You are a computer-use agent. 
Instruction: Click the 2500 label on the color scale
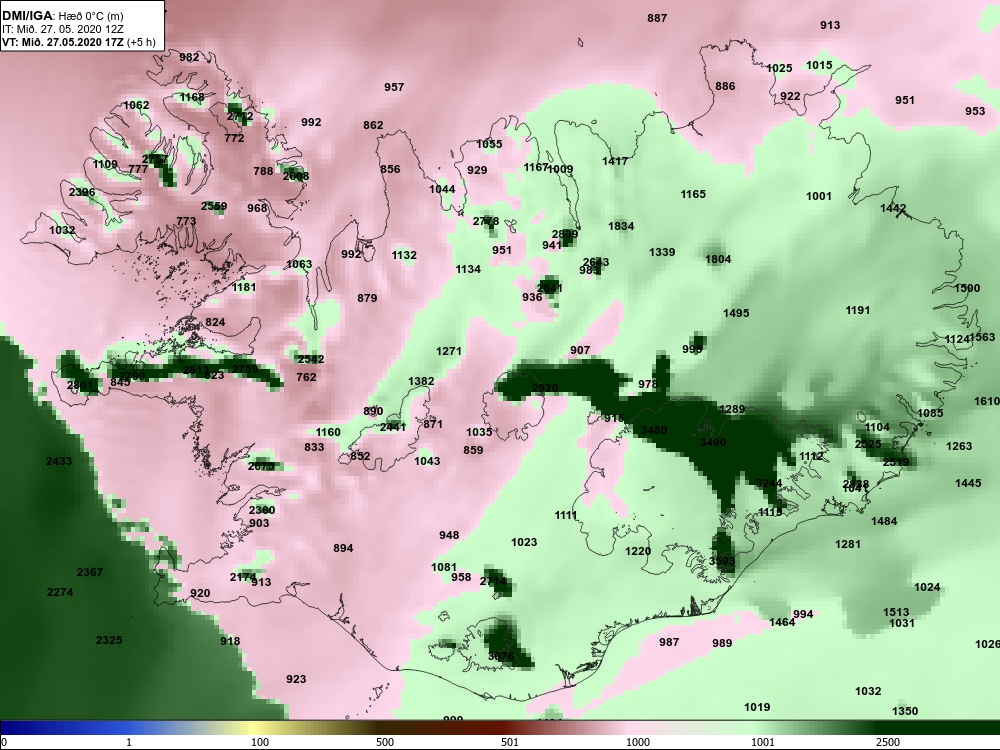(887, 742)
